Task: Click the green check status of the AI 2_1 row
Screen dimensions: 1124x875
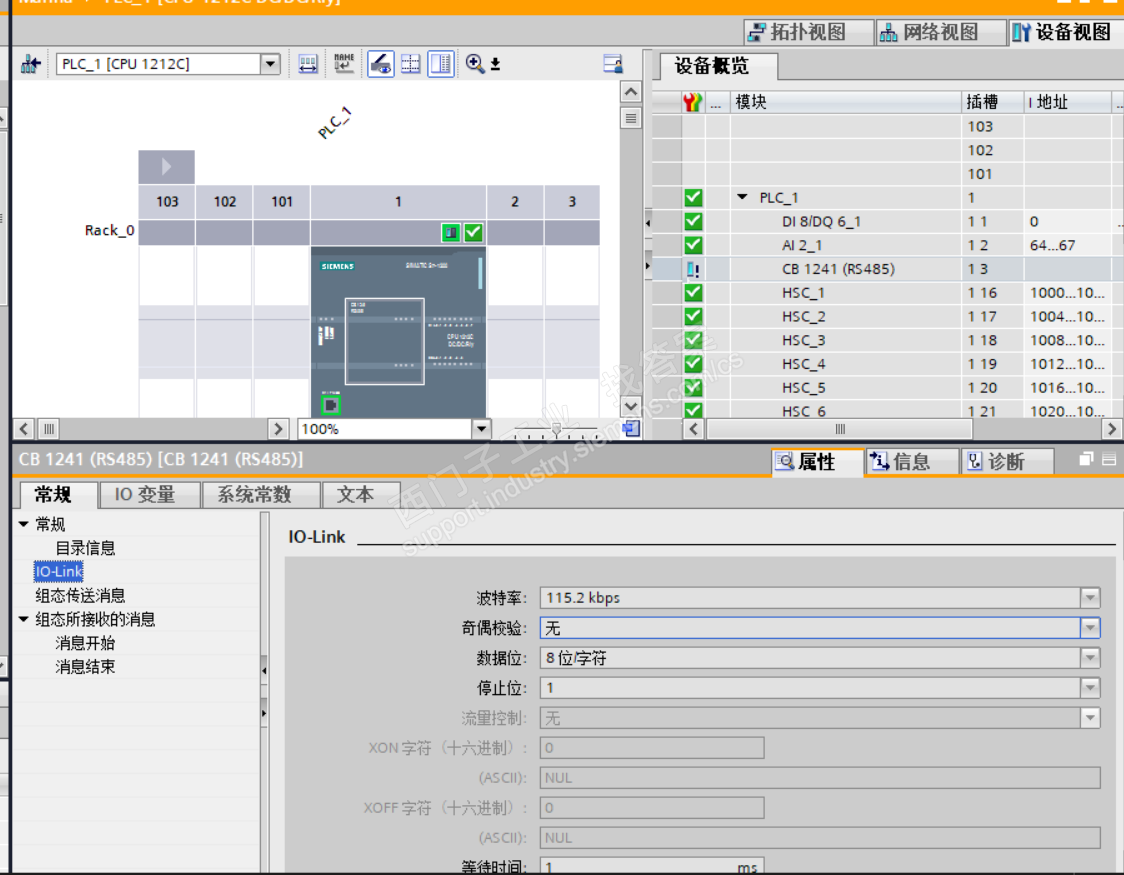Action: pos(693,245)
